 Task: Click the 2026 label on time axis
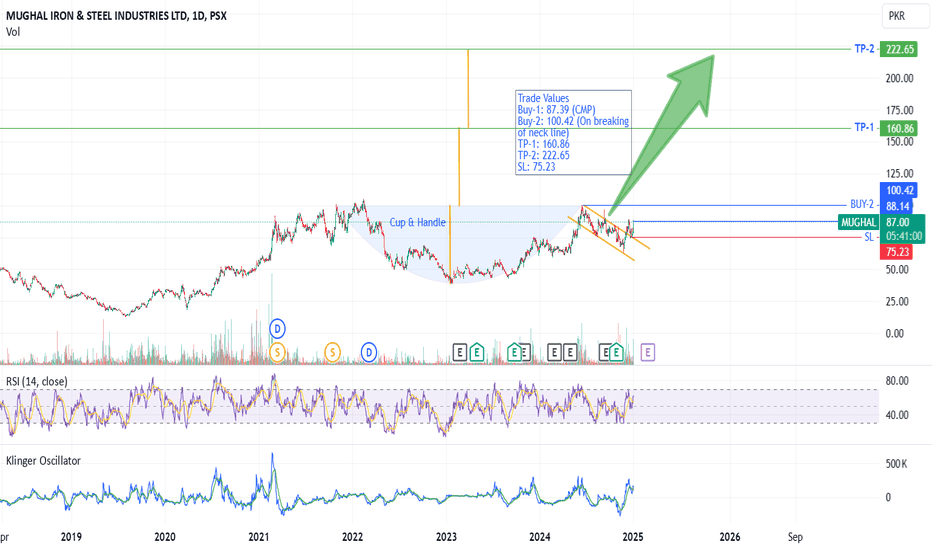(x=730, y=537)
